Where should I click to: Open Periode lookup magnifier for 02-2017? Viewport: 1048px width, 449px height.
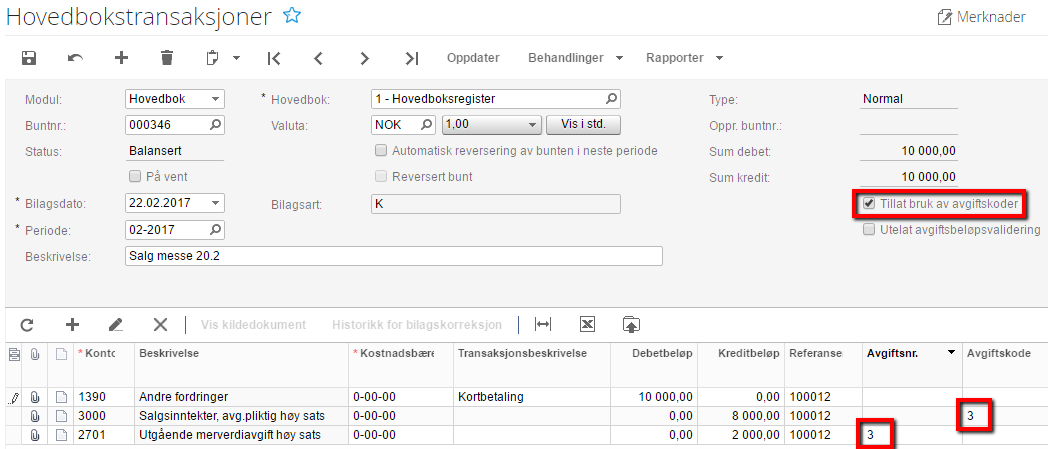coord(215,230)
